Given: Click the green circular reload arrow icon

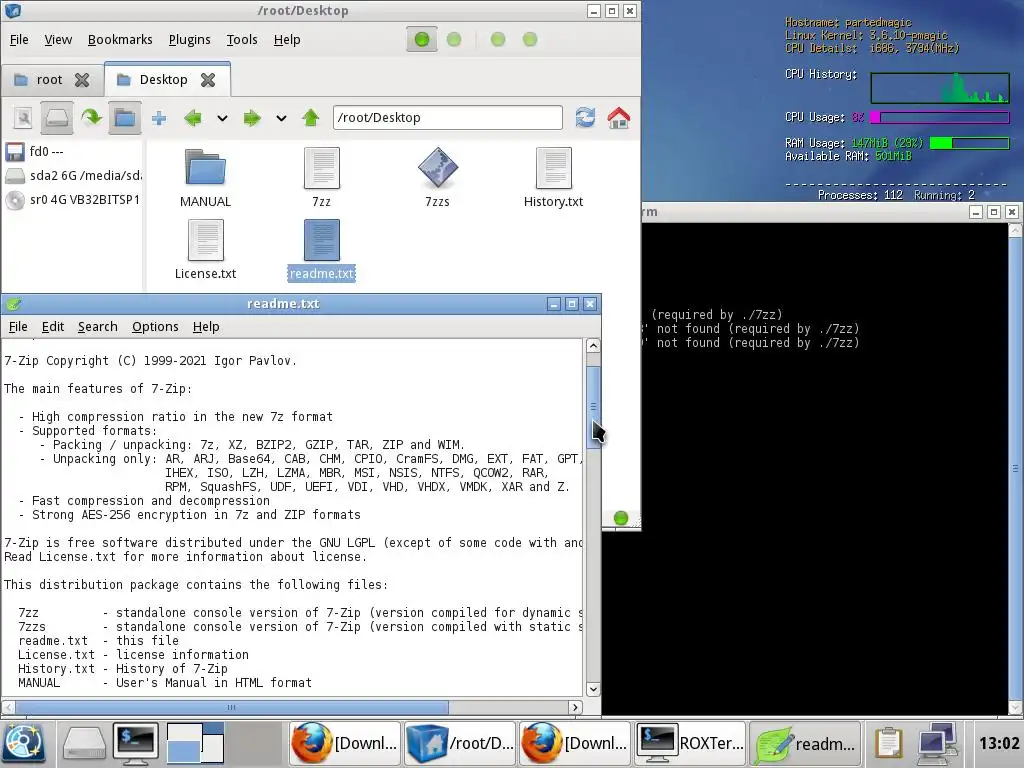Looking at the screenshot, I should 91,118.
